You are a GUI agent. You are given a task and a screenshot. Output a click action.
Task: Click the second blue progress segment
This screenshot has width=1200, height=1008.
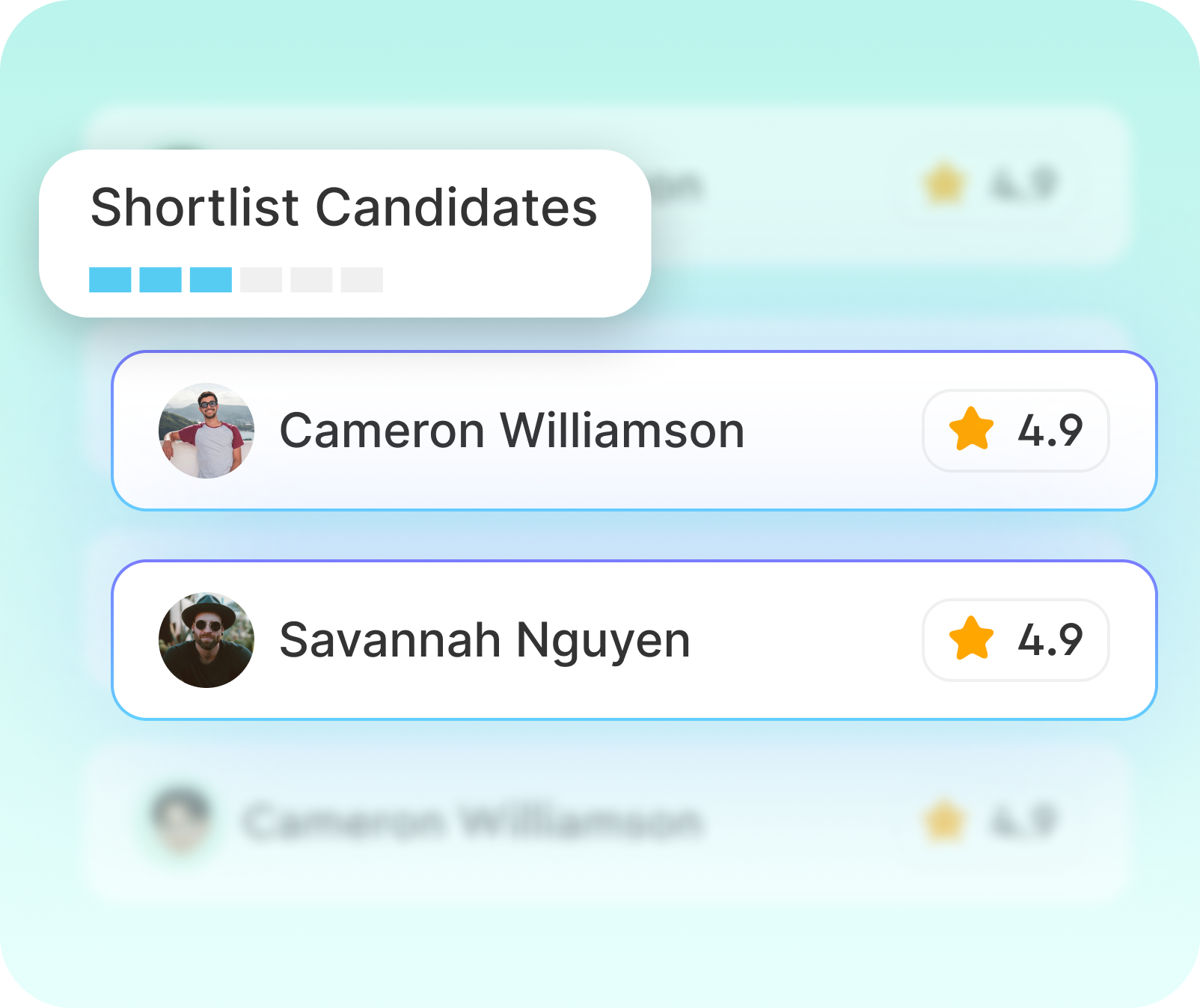tap(160, 280)
